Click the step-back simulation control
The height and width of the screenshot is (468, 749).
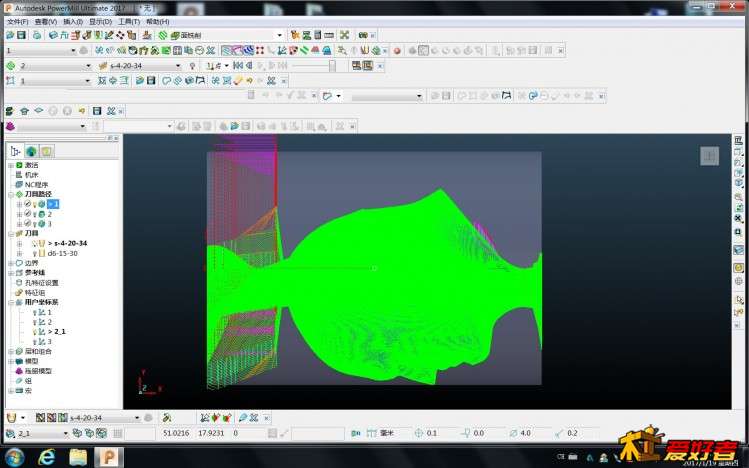point(249,65)
